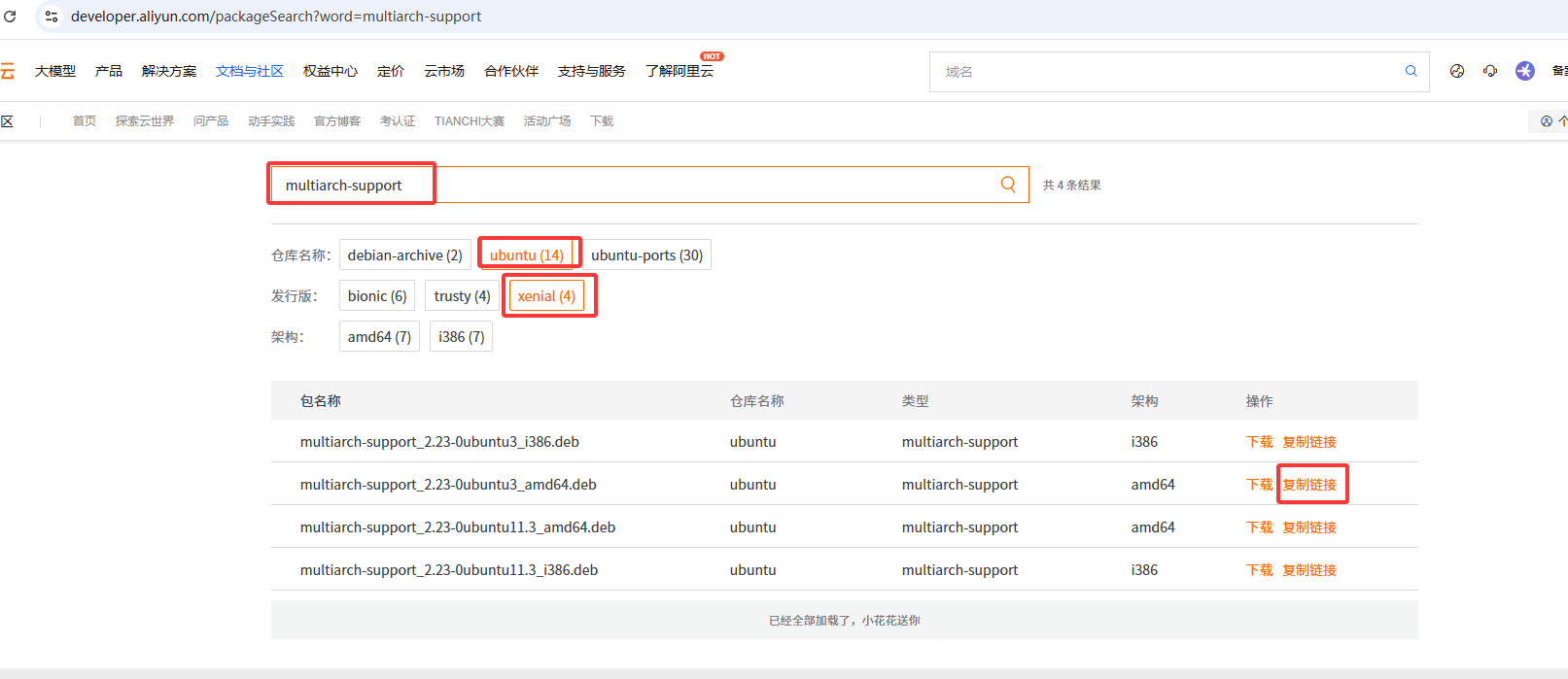Copy link for multiarch-support_2.23-0ubuntu3_i386.deb
Viewport: 1568px width, 679px height.
[1309, 441]
